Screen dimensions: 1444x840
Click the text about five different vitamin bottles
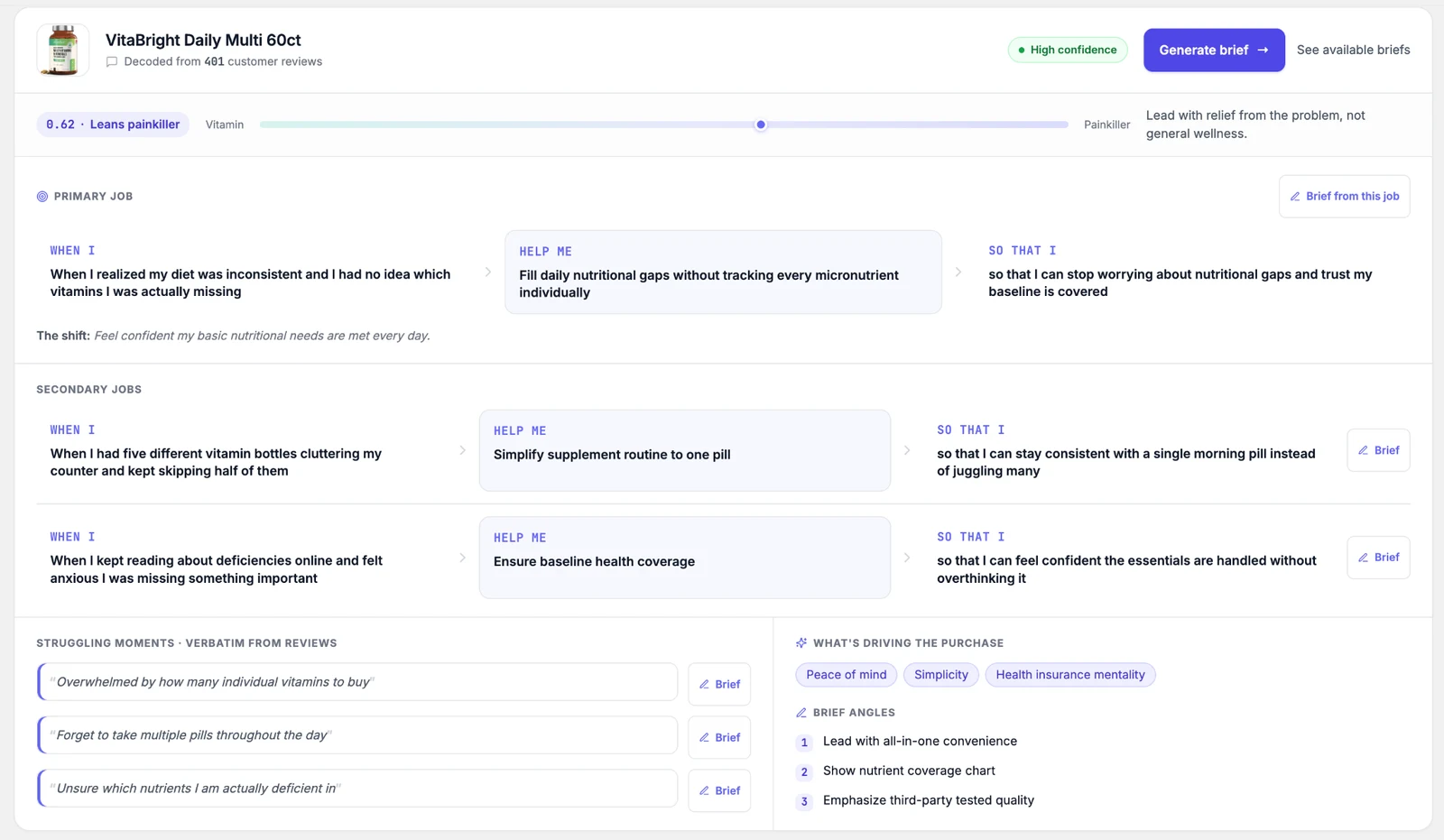[216, 462]
